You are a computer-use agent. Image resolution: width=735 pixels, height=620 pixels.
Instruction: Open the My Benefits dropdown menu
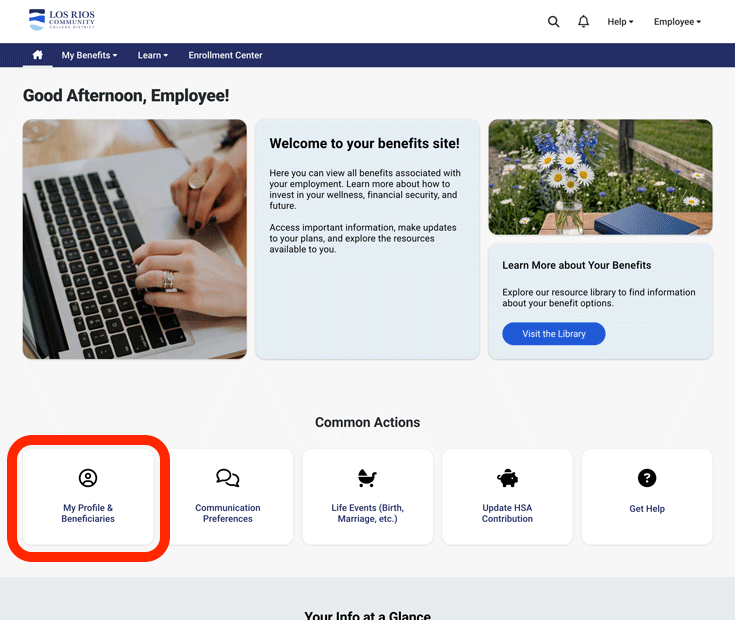coord(89,55)
